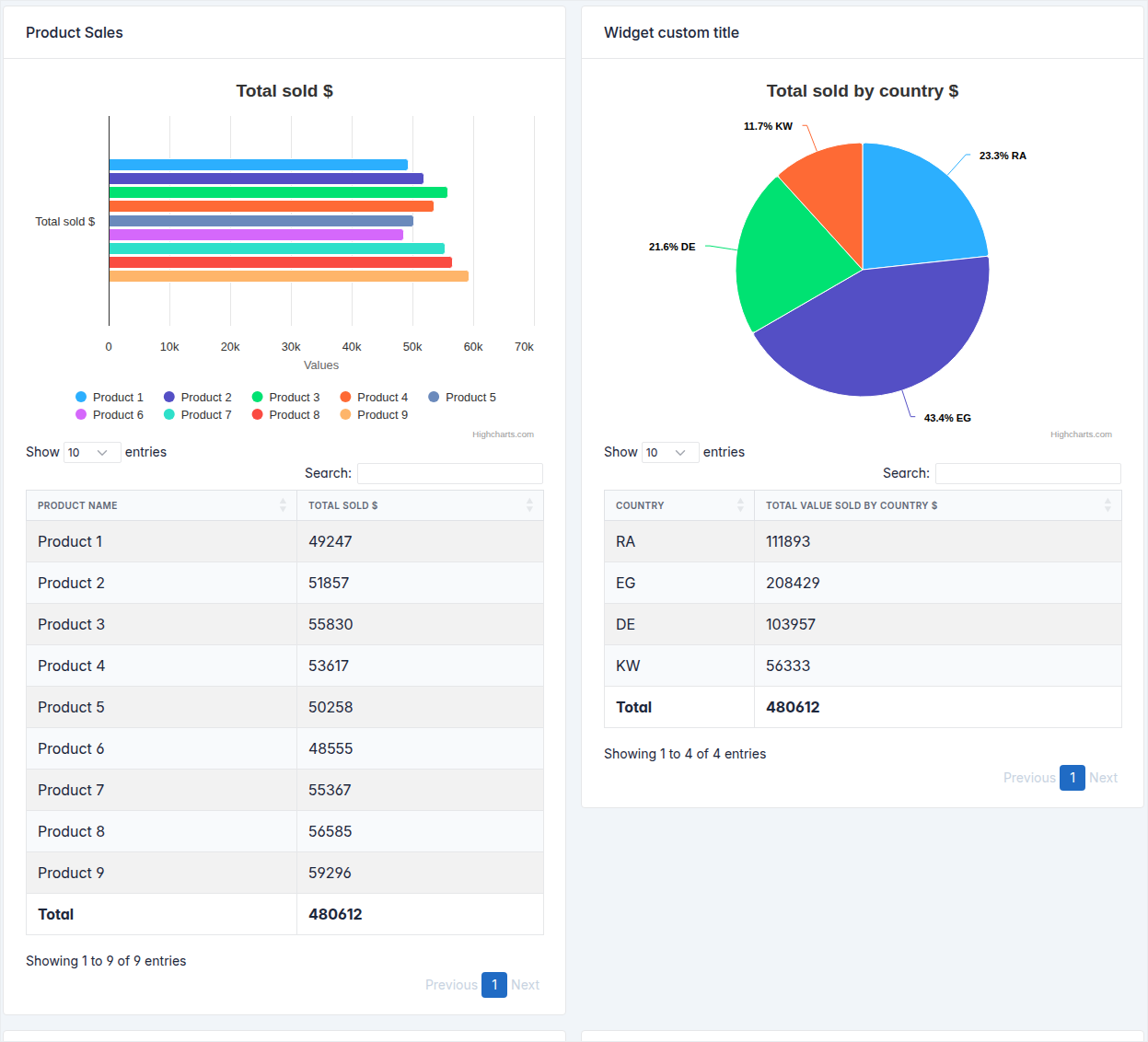Select page 1 in country table pagination
This screenshot has width=1148, height=1042.
tap(1073, 778)
